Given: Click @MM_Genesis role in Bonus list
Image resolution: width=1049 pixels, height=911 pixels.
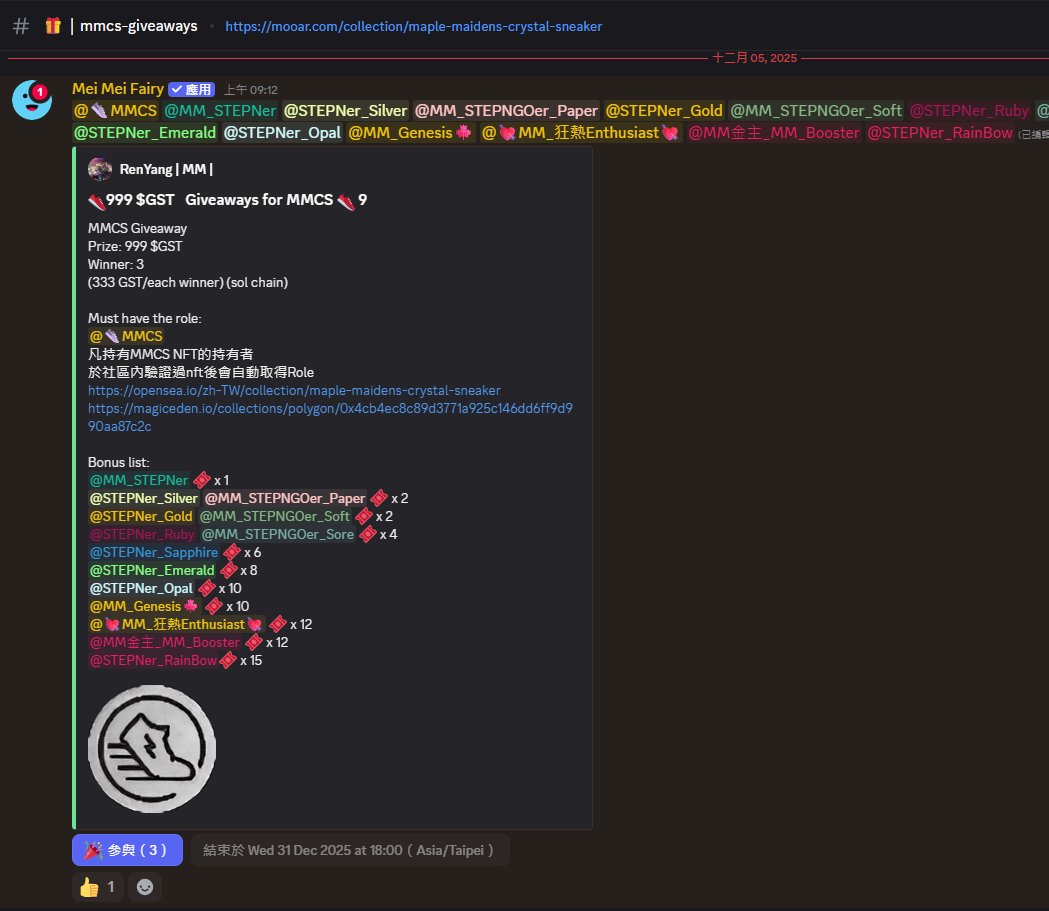Looking at the screenshot, I should click(144, 607).
